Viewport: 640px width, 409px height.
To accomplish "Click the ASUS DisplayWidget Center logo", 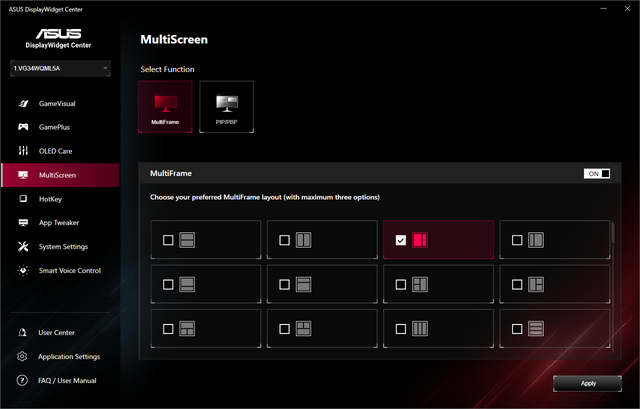I will (58, 38).
